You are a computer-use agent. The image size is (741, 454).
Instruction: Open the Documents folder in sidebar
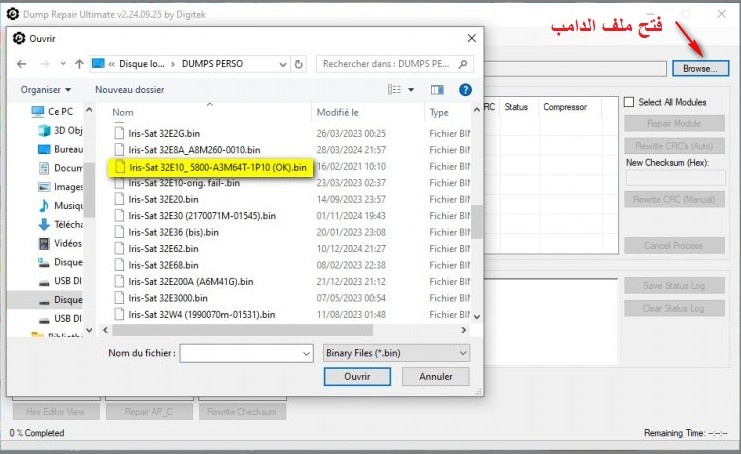click(x=60, y=168)
